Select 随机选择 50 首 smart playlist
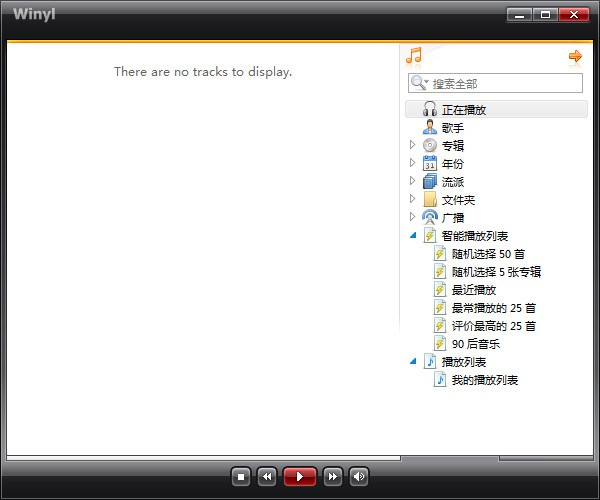600x500 pixels. pos(479,254)
